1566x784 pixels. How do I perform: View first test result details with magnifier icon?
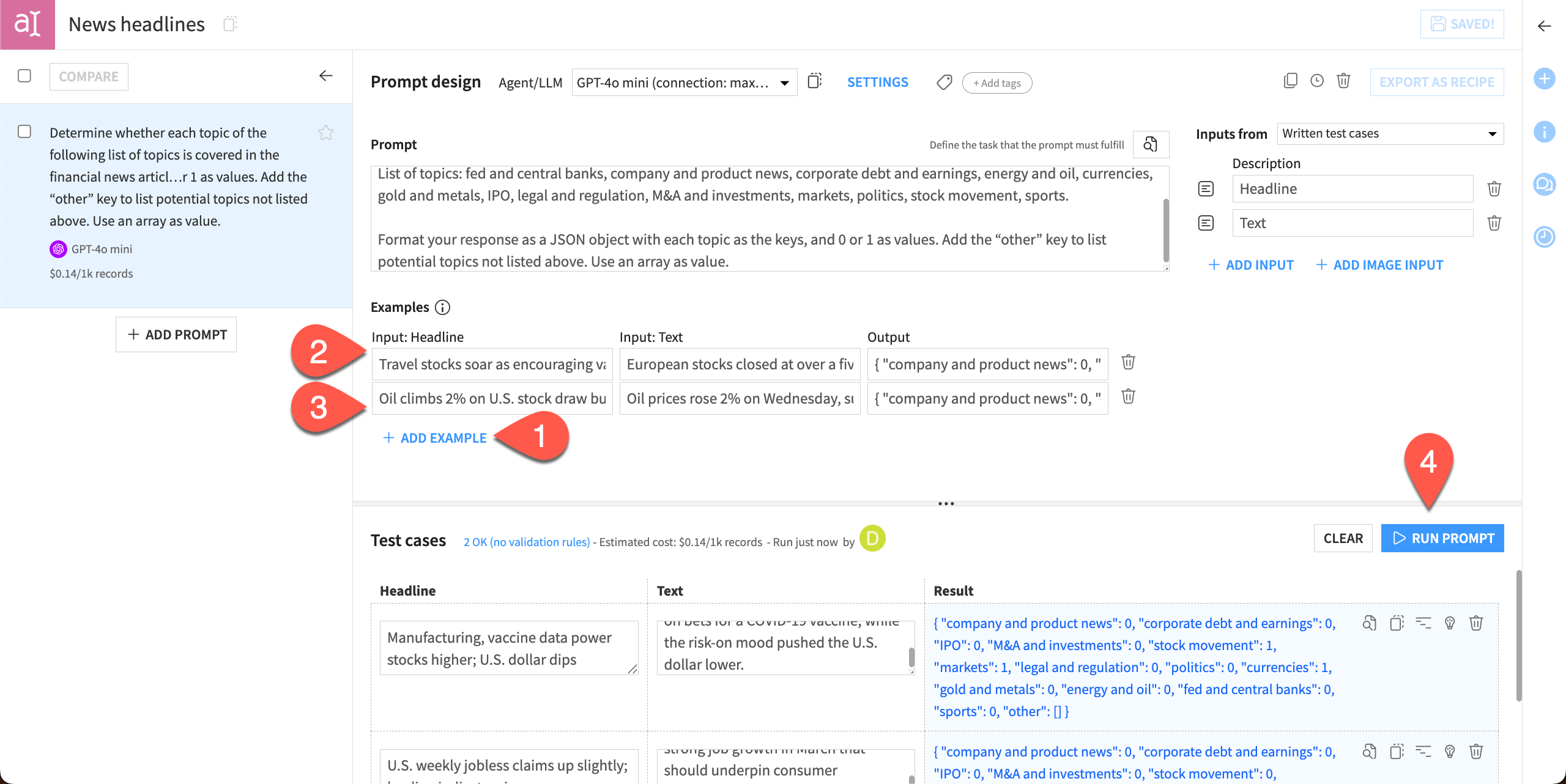[1370, 623]
